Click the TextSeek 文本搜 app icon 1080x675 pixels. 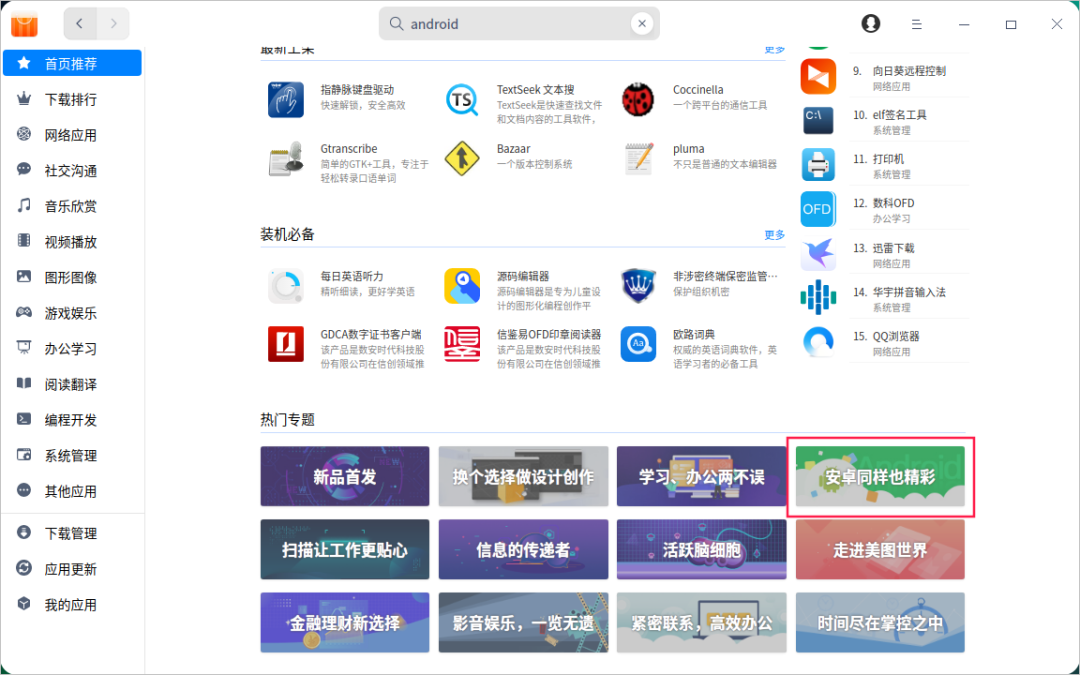(x=462, y=100)
